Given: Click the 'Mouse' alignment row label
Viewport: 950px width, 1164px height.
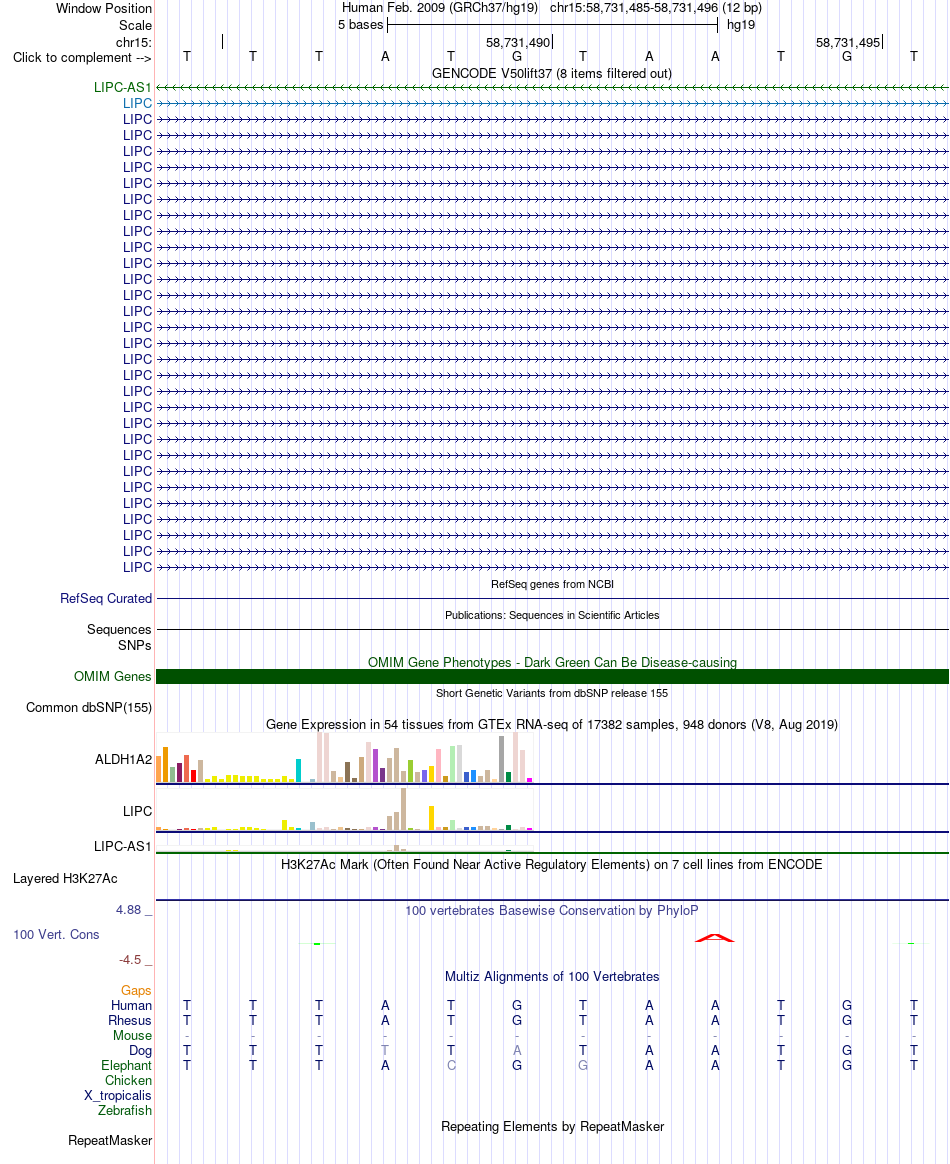Looking at the screenshot, I should click(132, 1036).
